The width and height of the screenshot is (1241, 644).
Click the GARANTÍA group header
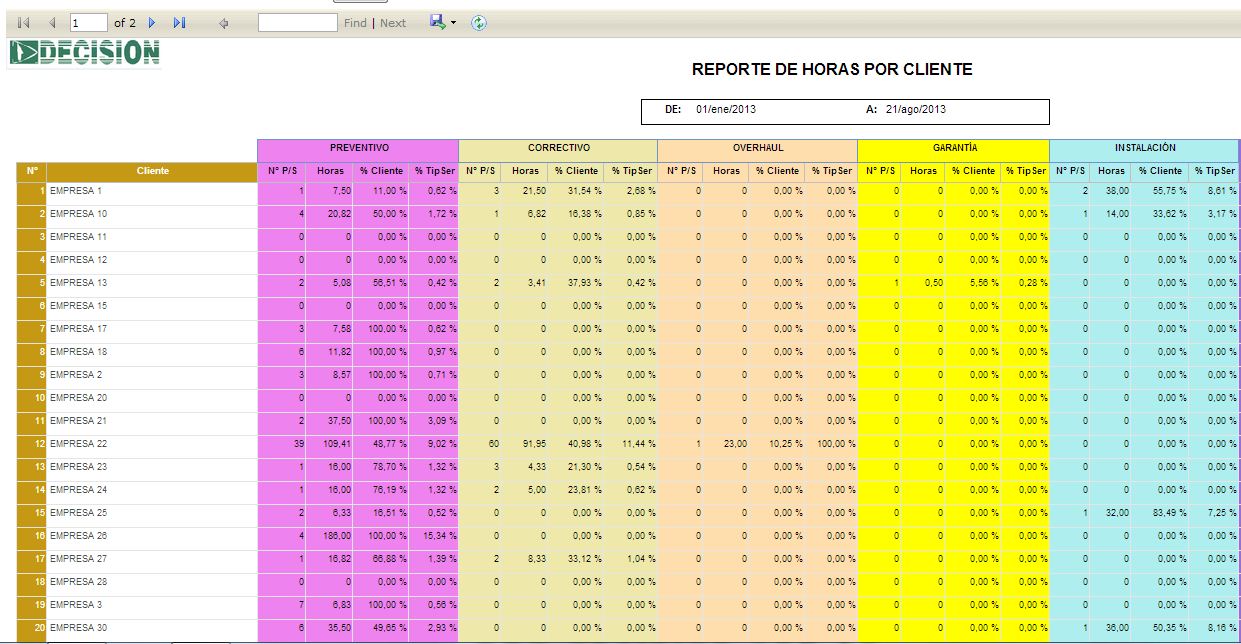click(954, 149)
